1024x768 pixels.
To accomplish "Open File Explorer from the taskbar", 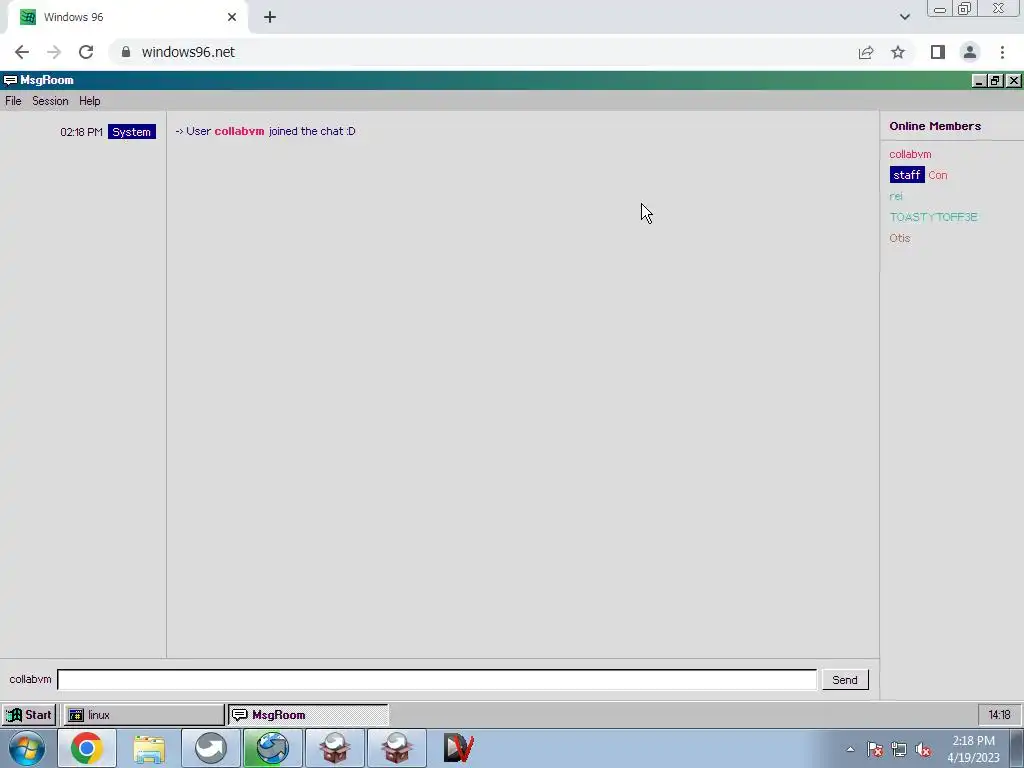I will coord(149,748).
